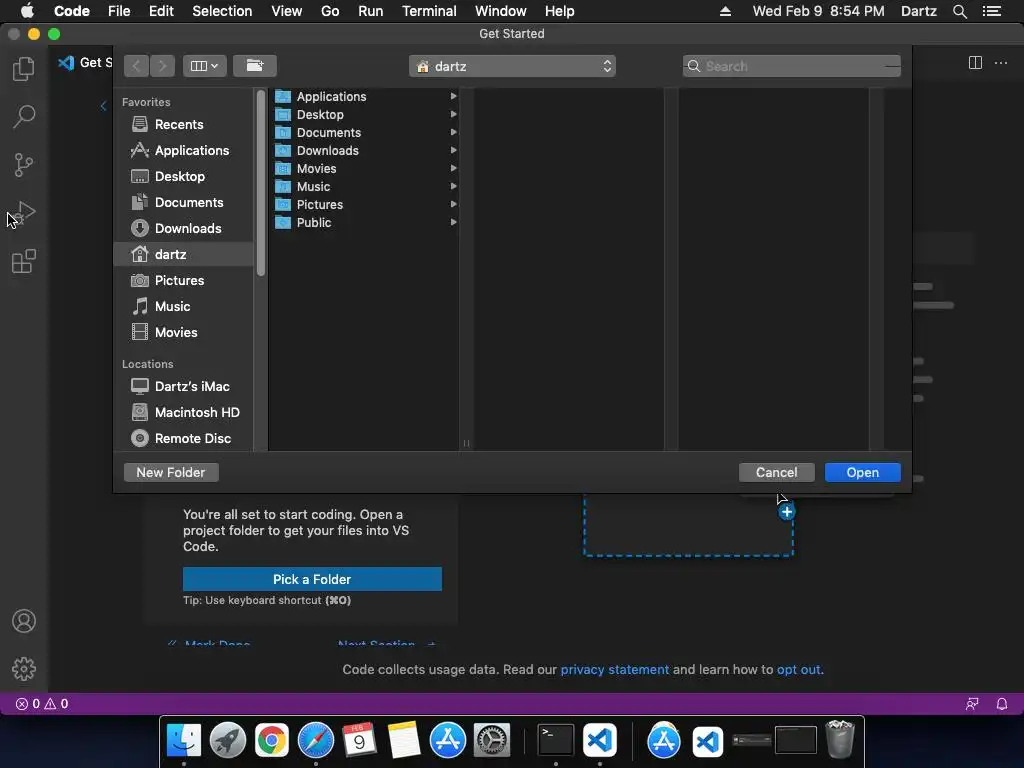Click the Pick a Folder button
Screen dimensions: 1024x768
coord(312,579)
